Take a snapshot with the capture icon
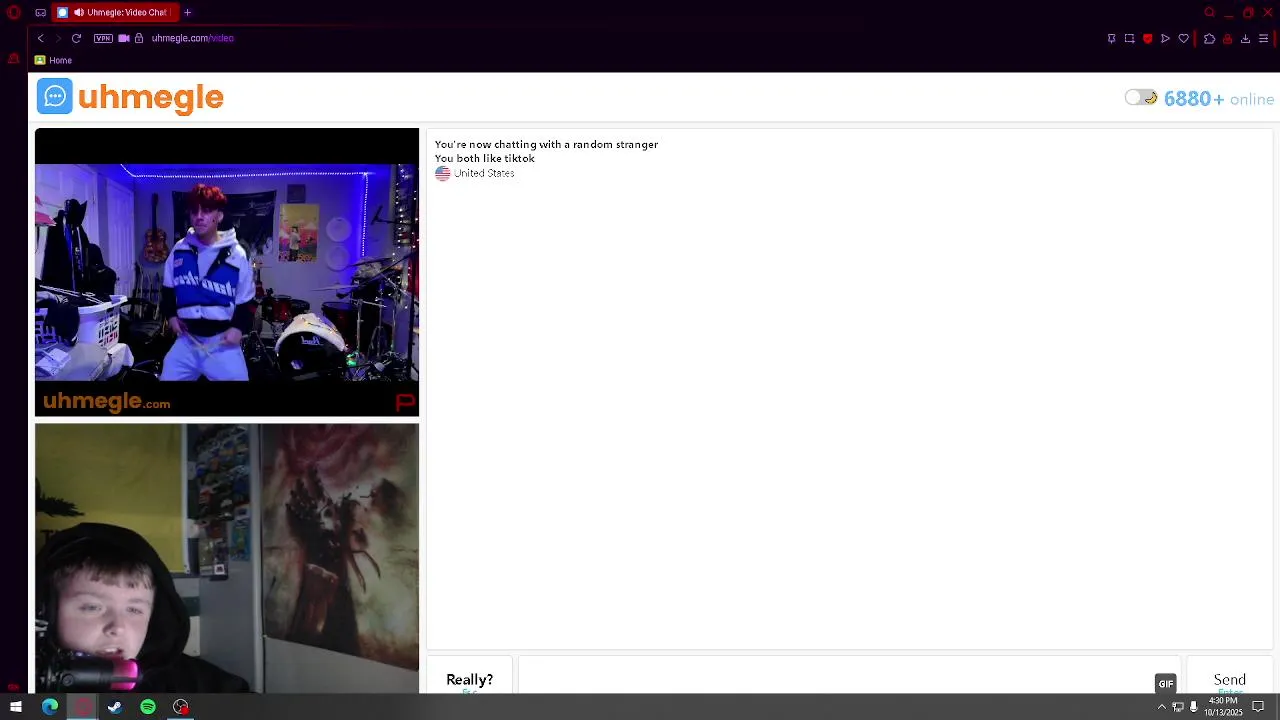Image resolution: width=1280 pixels, height=720 pixels. coord(1129,39)
